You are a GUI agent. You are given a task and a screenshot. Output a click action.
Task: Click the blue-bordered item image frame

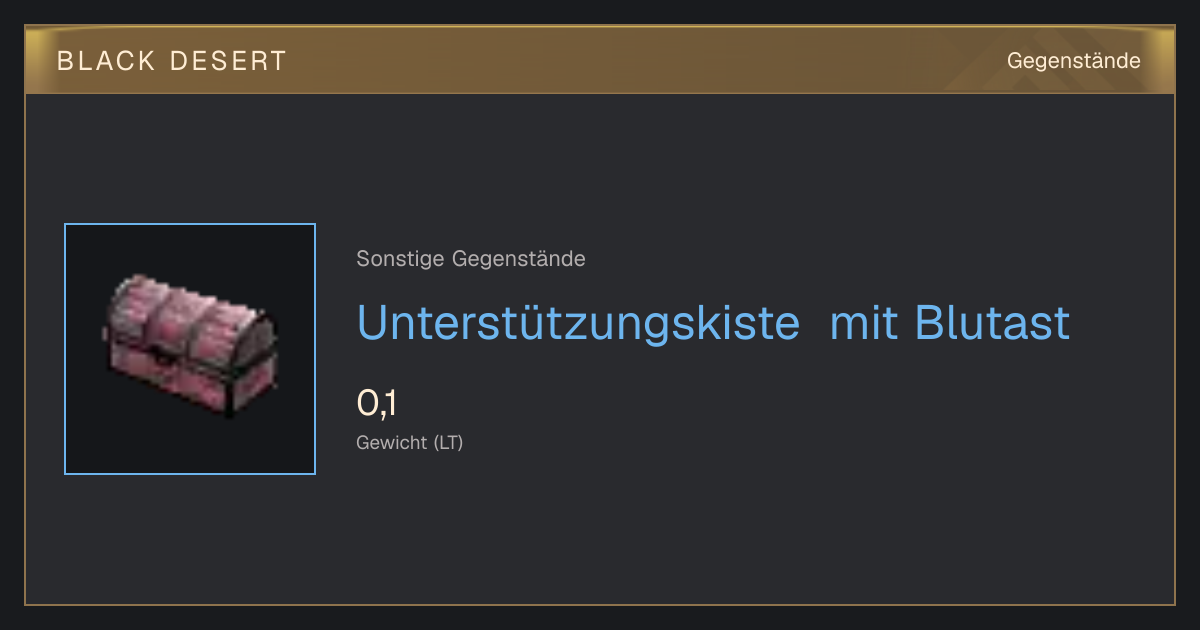(190, 349)
